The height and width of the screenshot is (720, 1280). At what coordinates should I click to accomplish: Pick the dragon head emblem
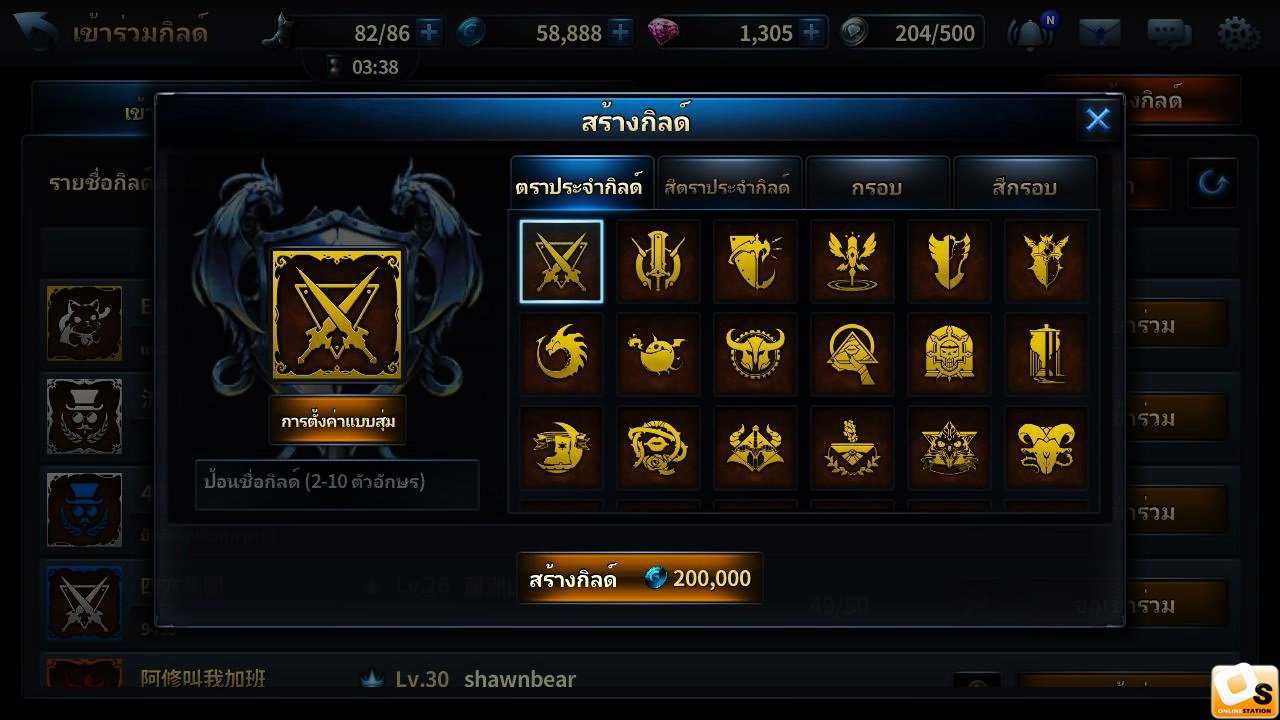561,354
